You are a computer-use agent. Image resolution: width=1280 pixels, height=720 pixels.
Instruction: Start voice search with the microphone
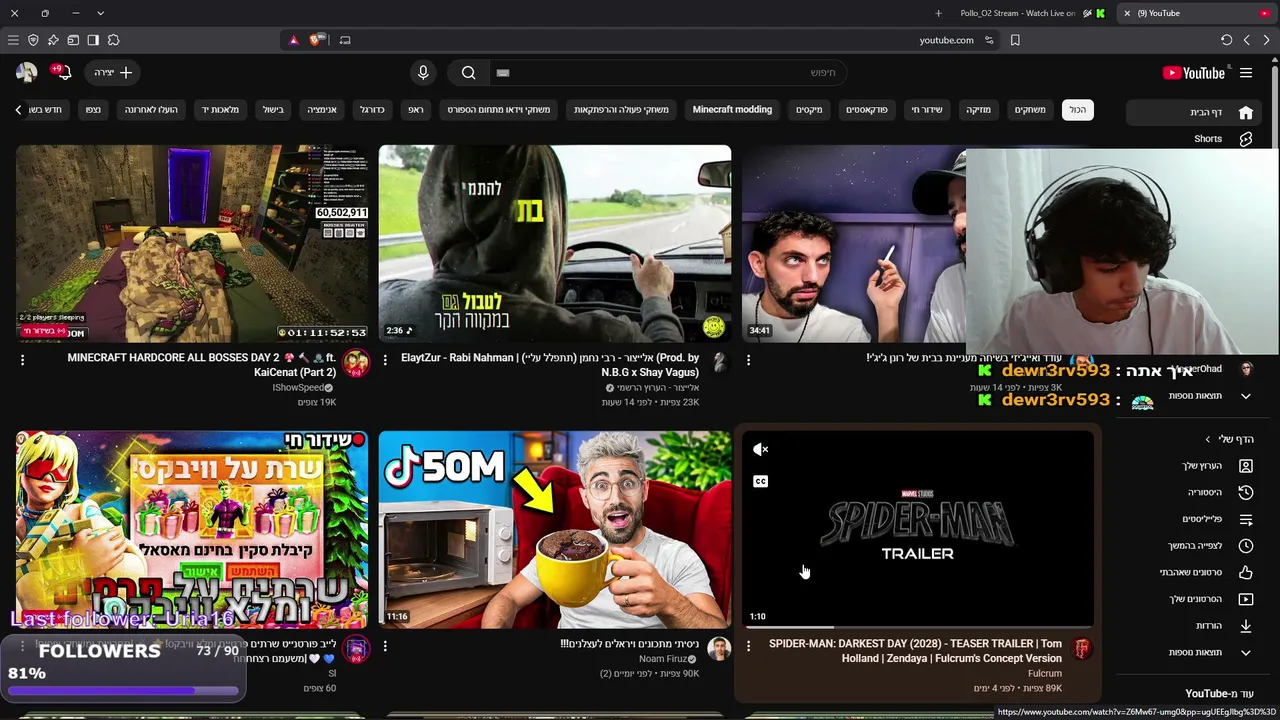pyautogui.click(x=423, y=73)
